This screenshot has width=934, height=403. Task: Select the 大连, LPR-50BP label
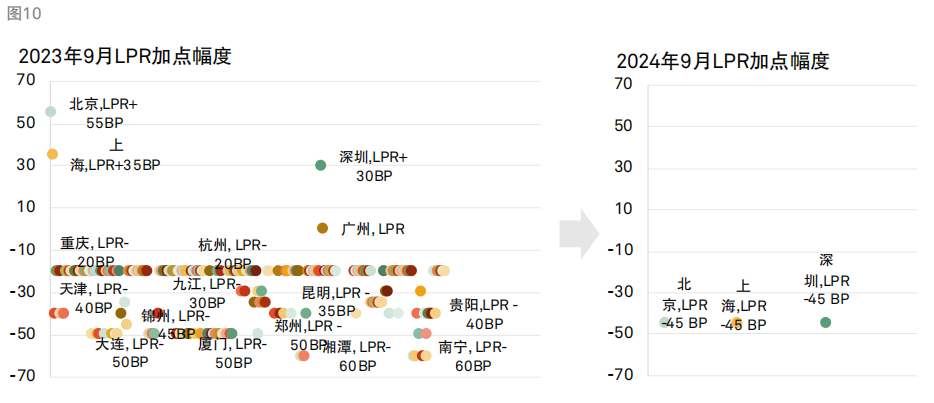(x=130, y=353)
